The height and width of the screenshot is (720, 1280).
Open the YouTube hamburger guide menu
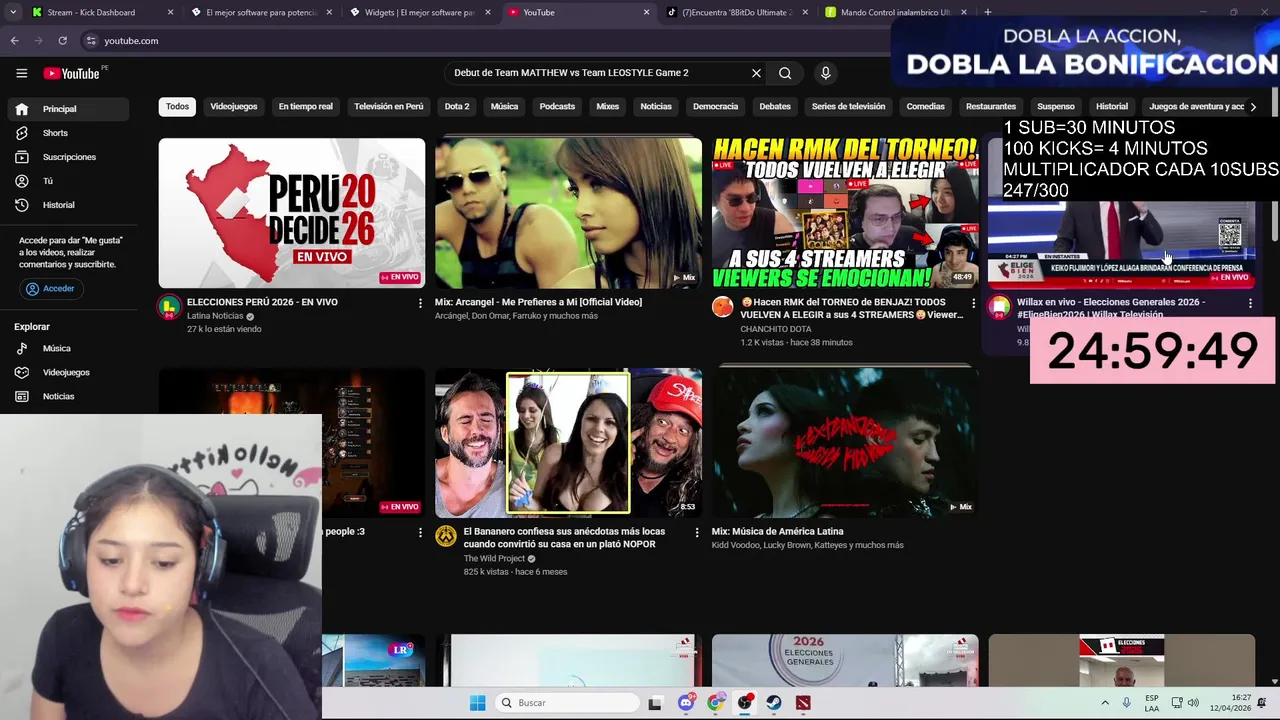tap(21, 73)
